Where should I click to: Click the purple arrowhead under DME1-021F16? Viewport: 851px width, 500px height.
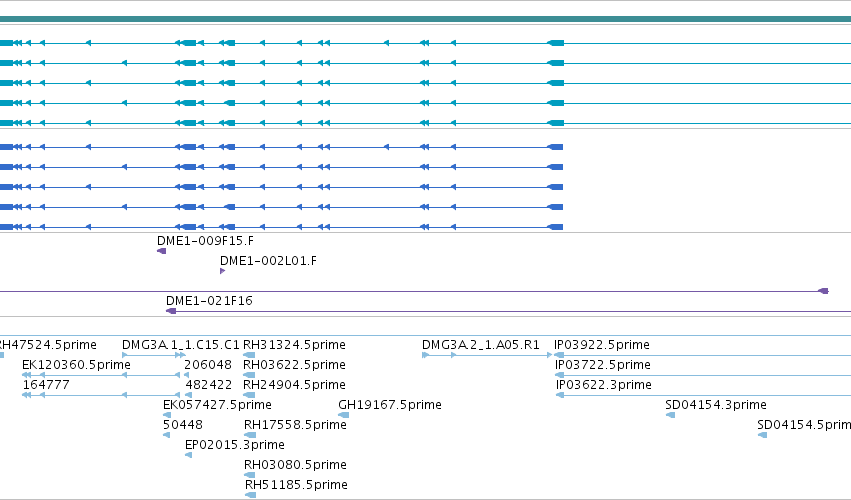click(171, 311)
